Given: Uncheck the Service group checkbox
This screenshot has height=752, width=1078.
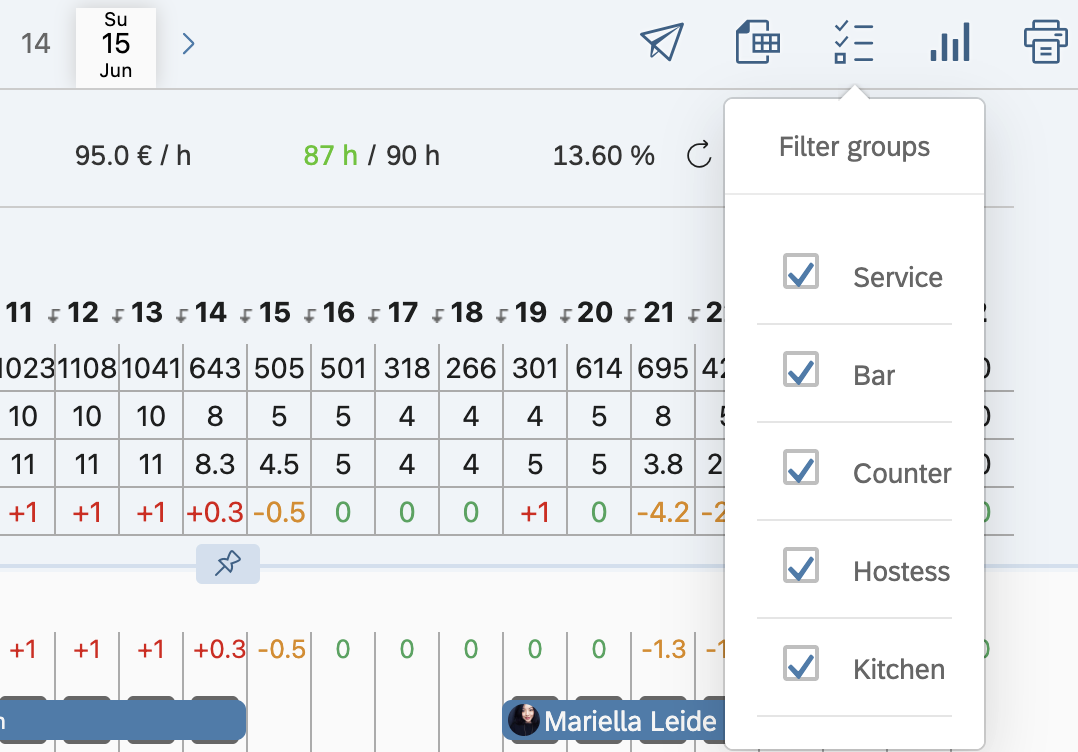Looking at the screenshot, I should pos(801,272).
